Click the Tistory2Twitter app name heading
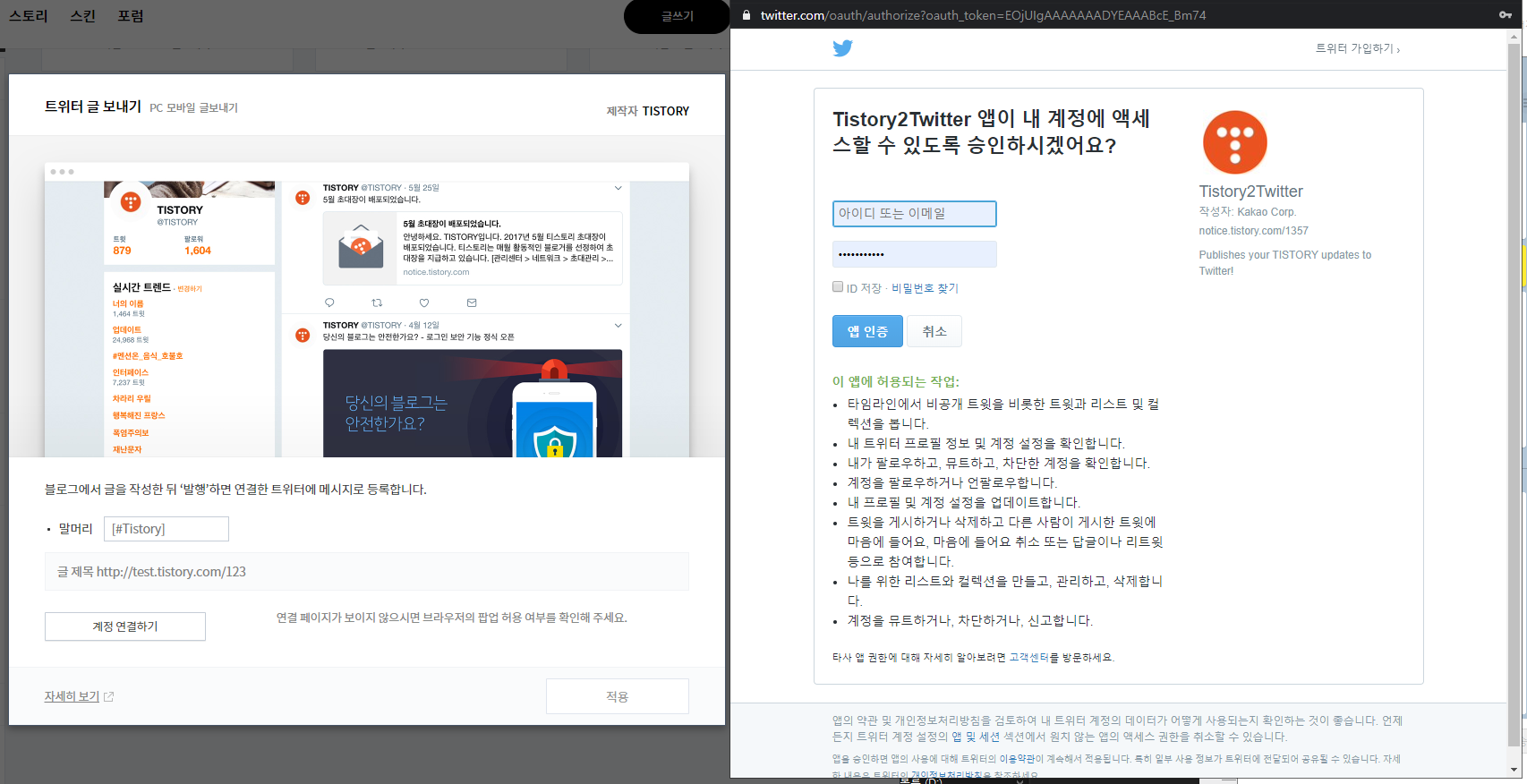Viewport: 1527px width, 784px height. click(1250, 192)
